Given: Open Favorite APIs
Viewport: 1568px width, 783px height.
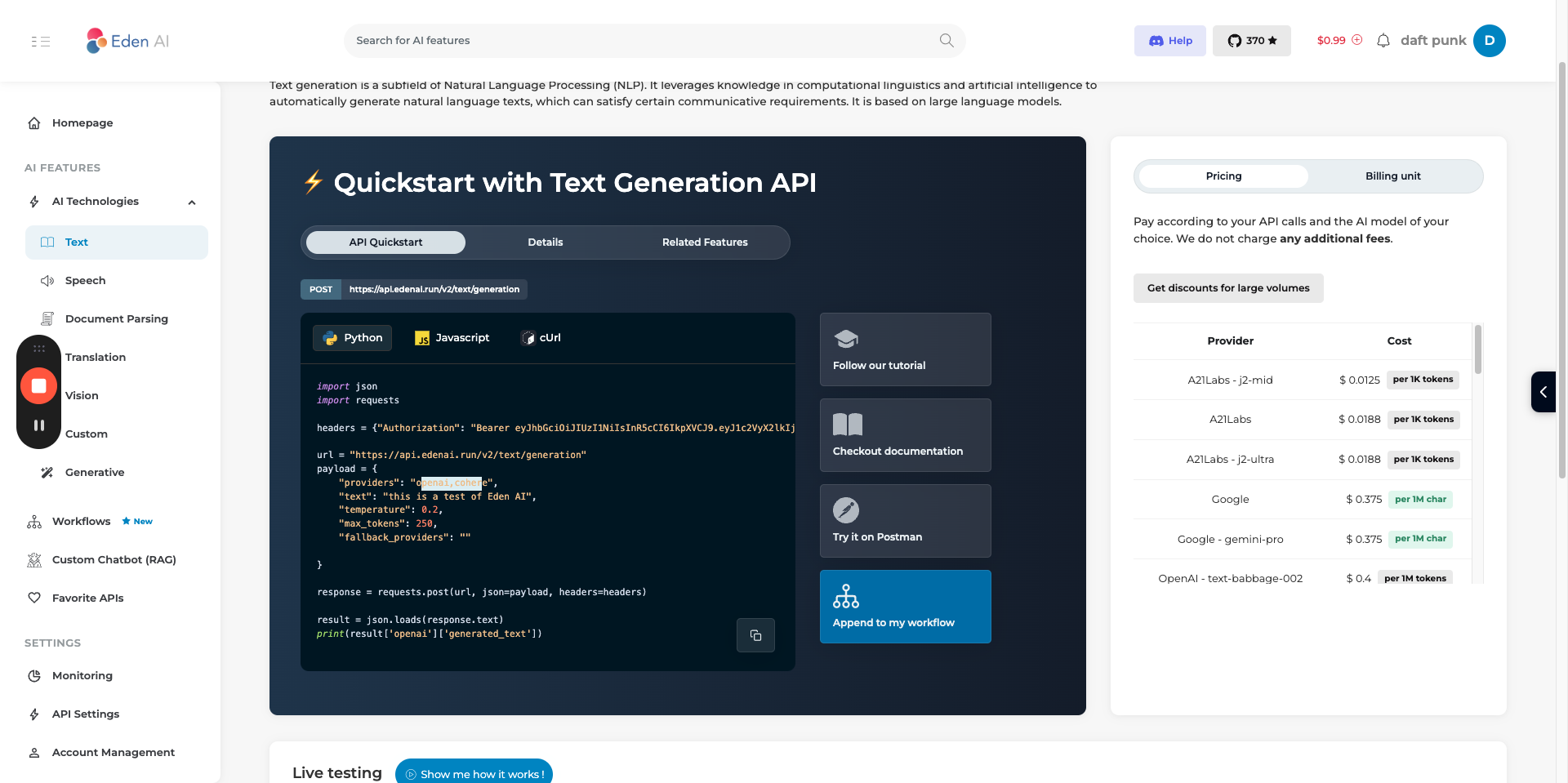Looking at the screenshot, I should (x=87, y=598).
